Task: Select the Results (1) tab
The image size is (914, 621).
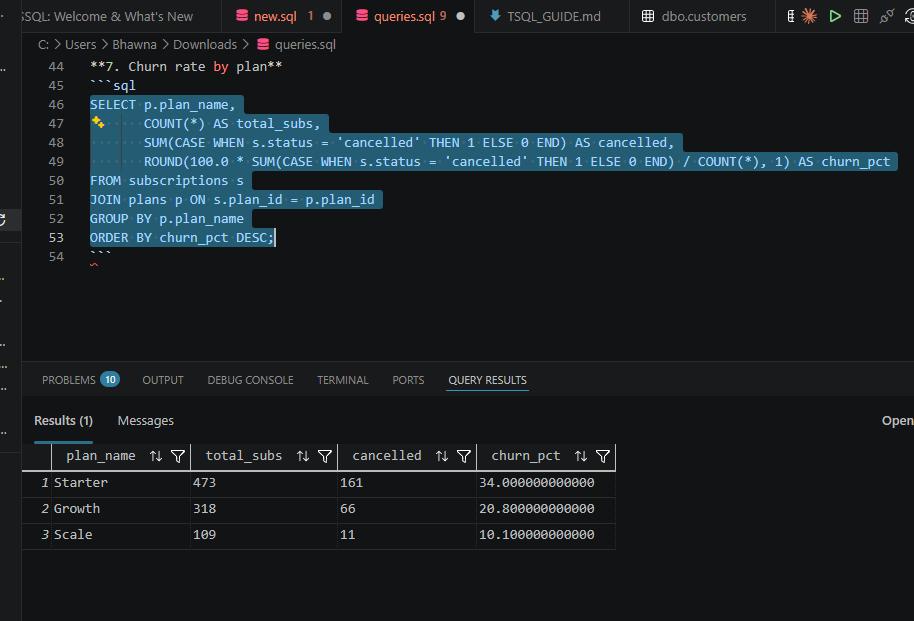Action: [x=64, y=420]
